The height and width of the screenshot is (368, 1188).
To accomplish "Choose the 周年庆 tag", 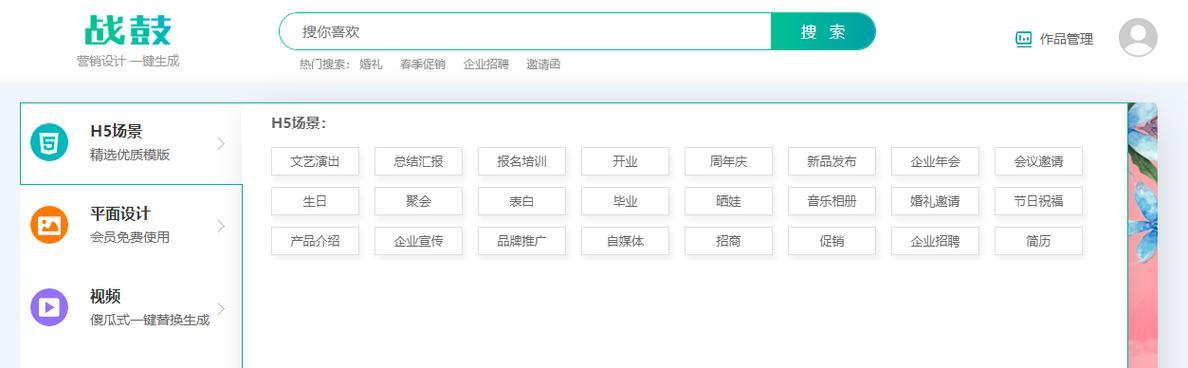I will (729, 161).
